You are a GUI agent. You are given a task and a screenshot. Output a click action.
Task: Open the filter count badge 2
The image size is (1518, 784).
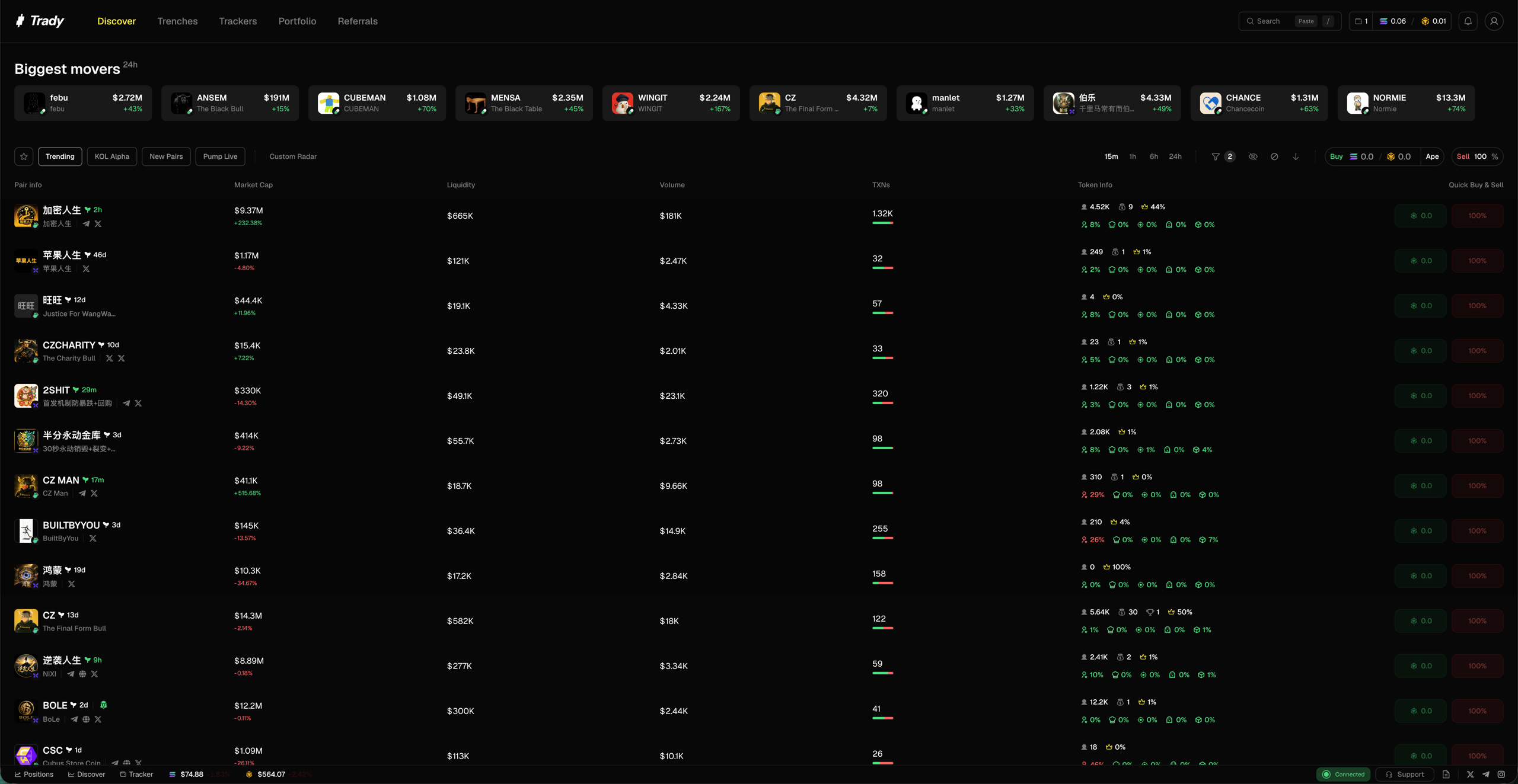[1230, 156]
